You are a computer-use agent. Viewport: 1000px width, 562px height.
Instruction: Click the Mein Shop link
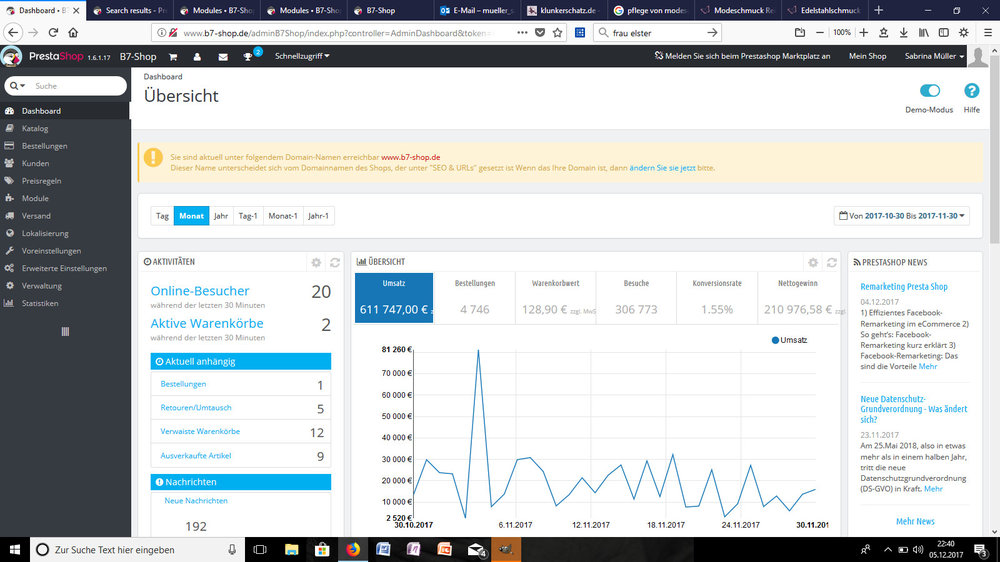[x=867, y=56]
